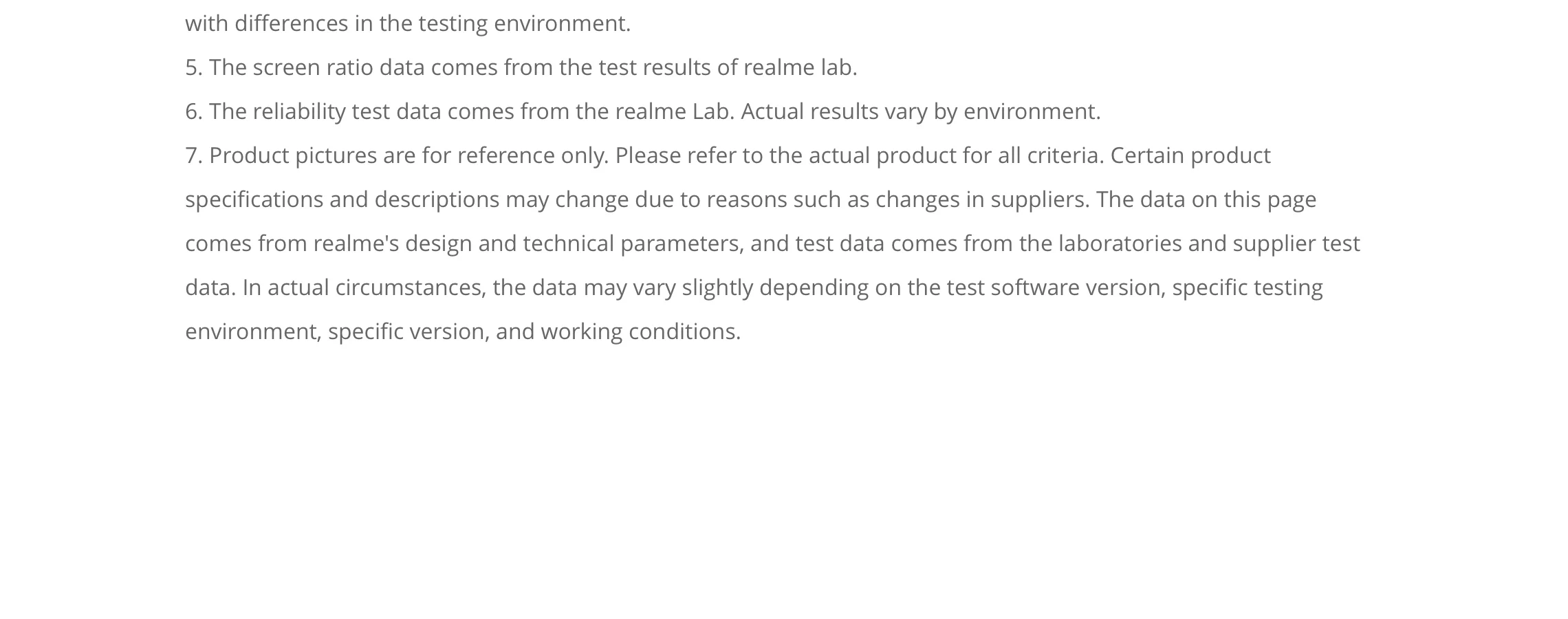Click the number '7.' starting the last footnote
Image resolution: width=1568 pixels, height=619 pixels.
click(194, 155)
